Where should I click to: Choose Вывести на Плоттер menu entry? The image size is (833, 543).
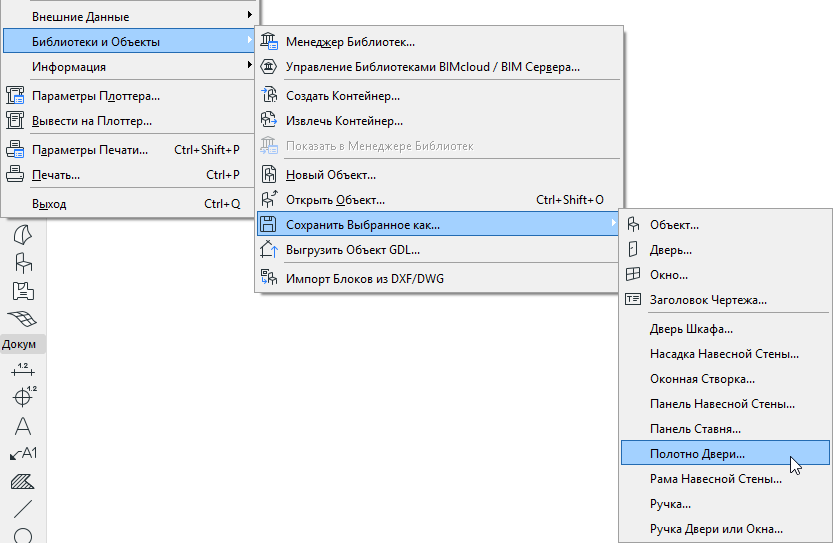(128, 121)
